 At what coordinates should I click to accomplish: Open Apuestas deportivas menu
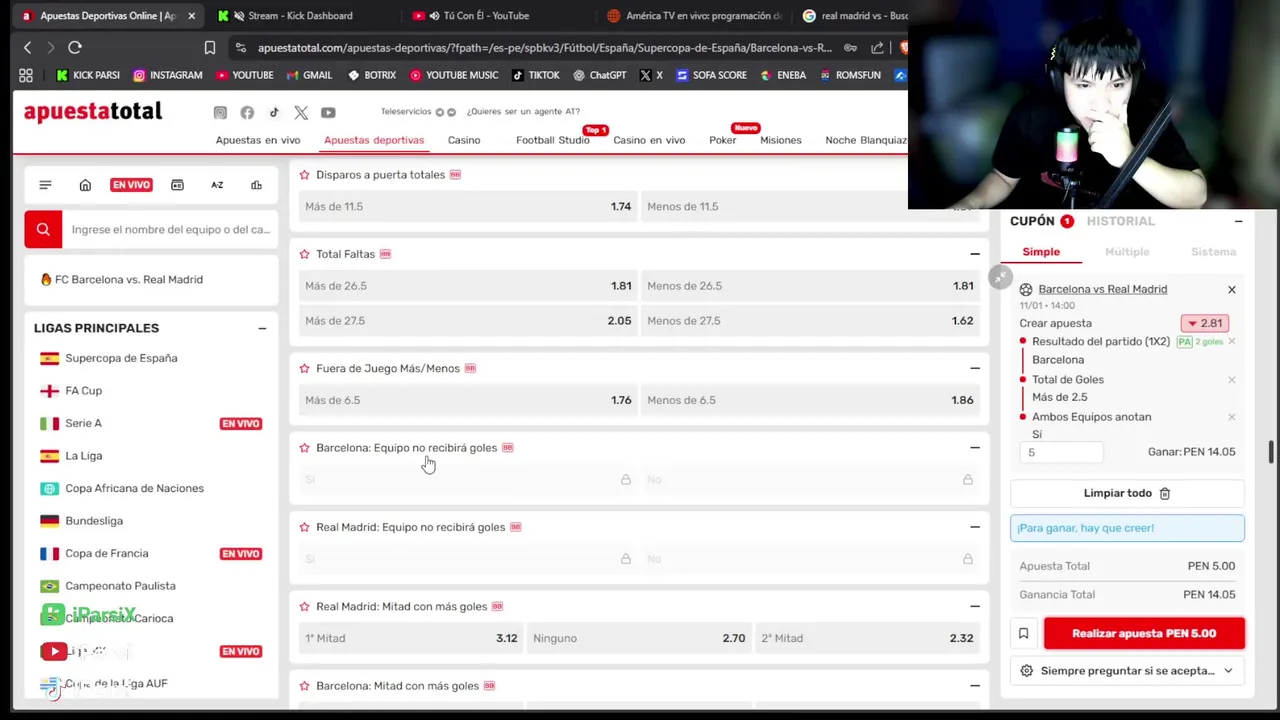[374, 140]
